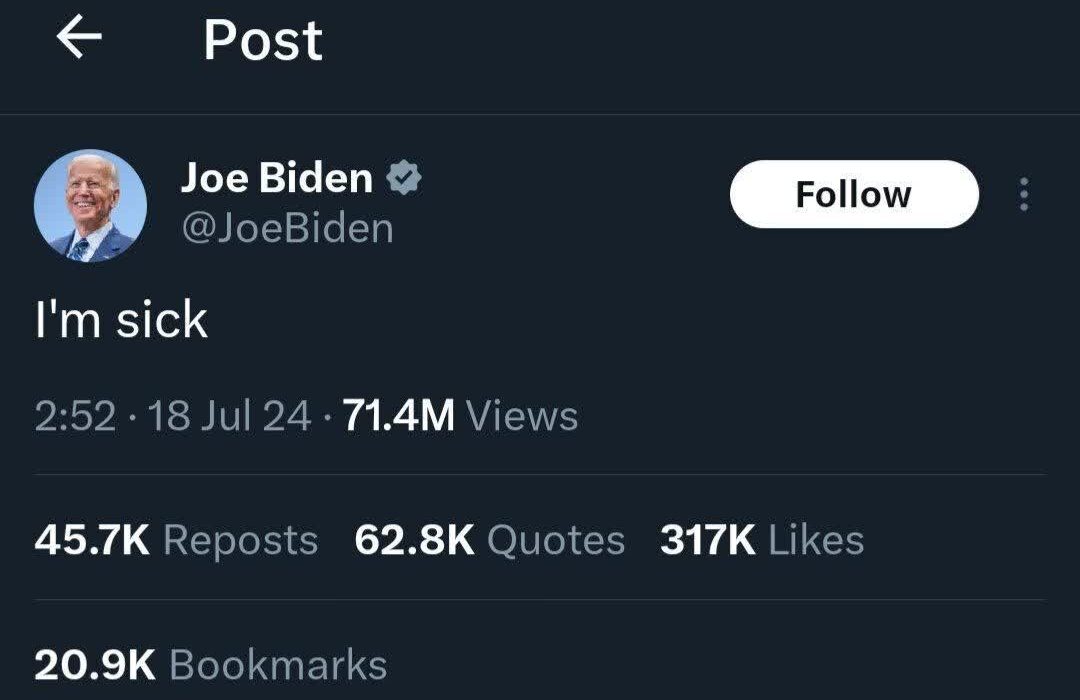Click the Bookmarks label
This screenshot has width=1080, height=700.
coord(278,665)
